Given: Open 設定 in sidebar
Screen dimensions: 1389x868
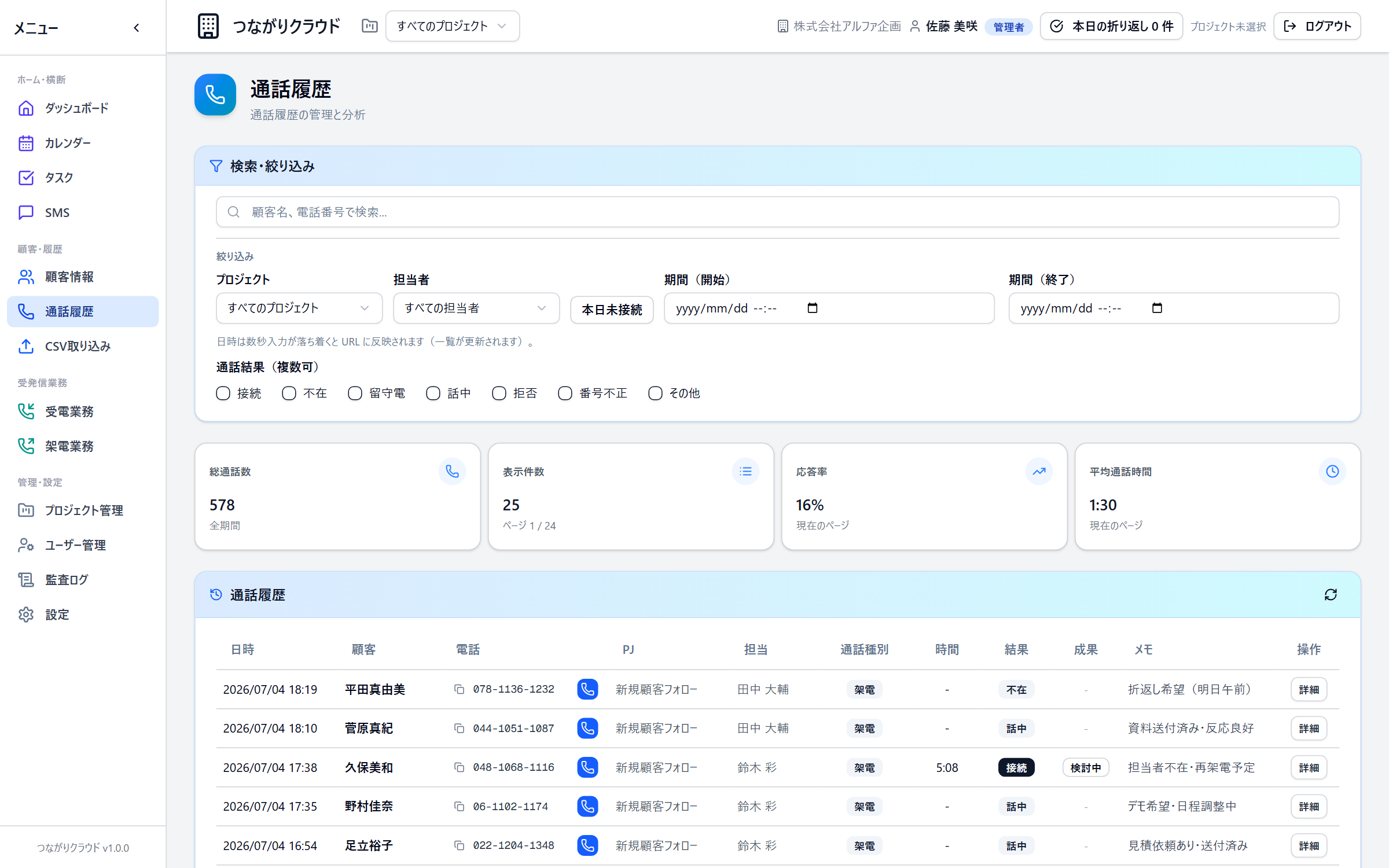Looking at the screenshot, I should [x=83, y=615].
